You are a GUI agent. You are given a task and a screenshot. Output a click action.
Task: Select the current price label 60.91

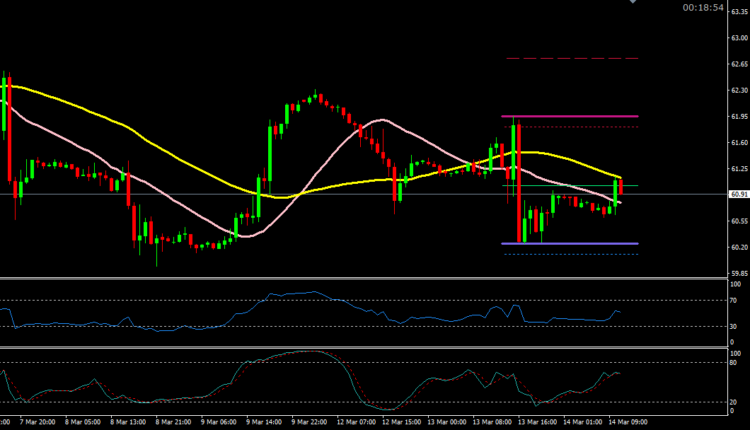(x=735, y=194)
